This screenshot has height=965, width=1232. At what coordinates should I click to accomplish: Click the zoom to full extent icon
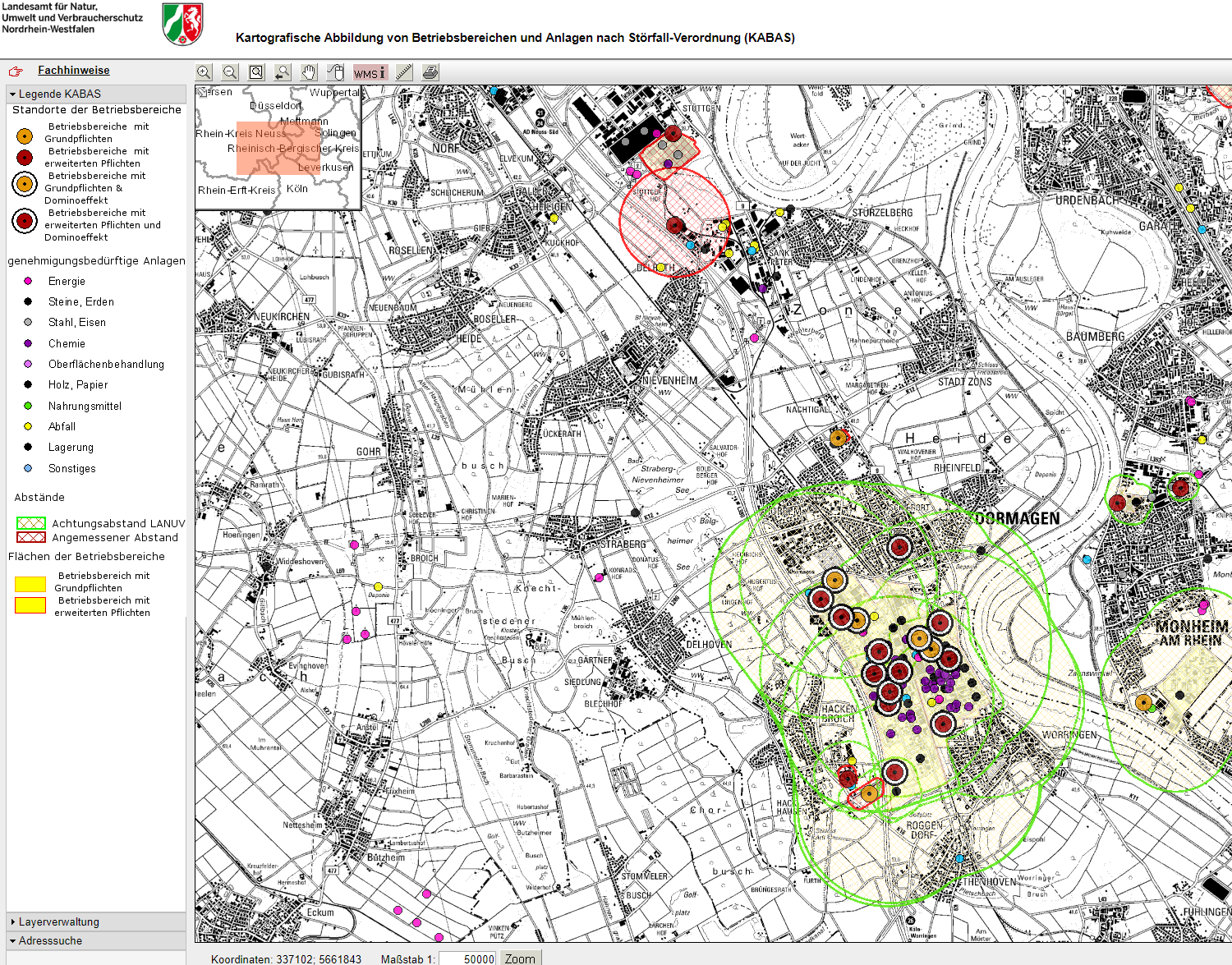pos(256,72)
